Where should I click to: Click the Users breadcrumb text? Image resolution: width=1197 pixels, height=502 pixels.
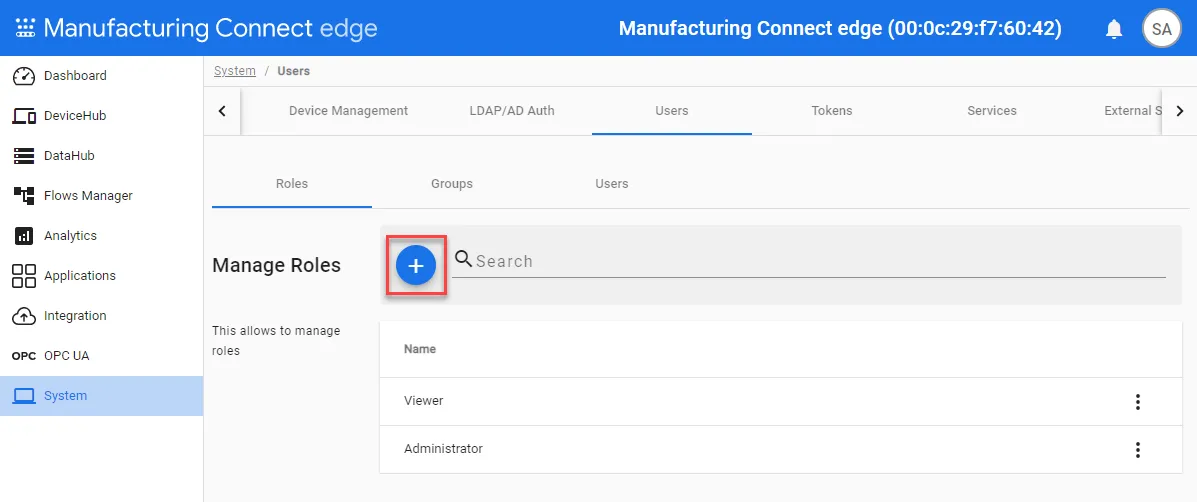(x=293, y=71)
